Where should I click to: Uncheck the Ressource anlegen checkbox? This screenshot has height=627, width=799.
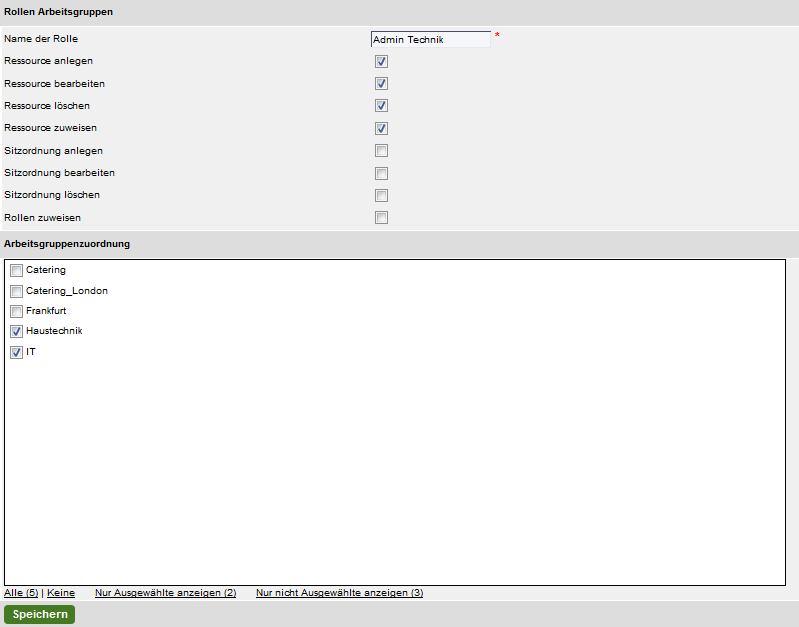[x=381, y=61]
